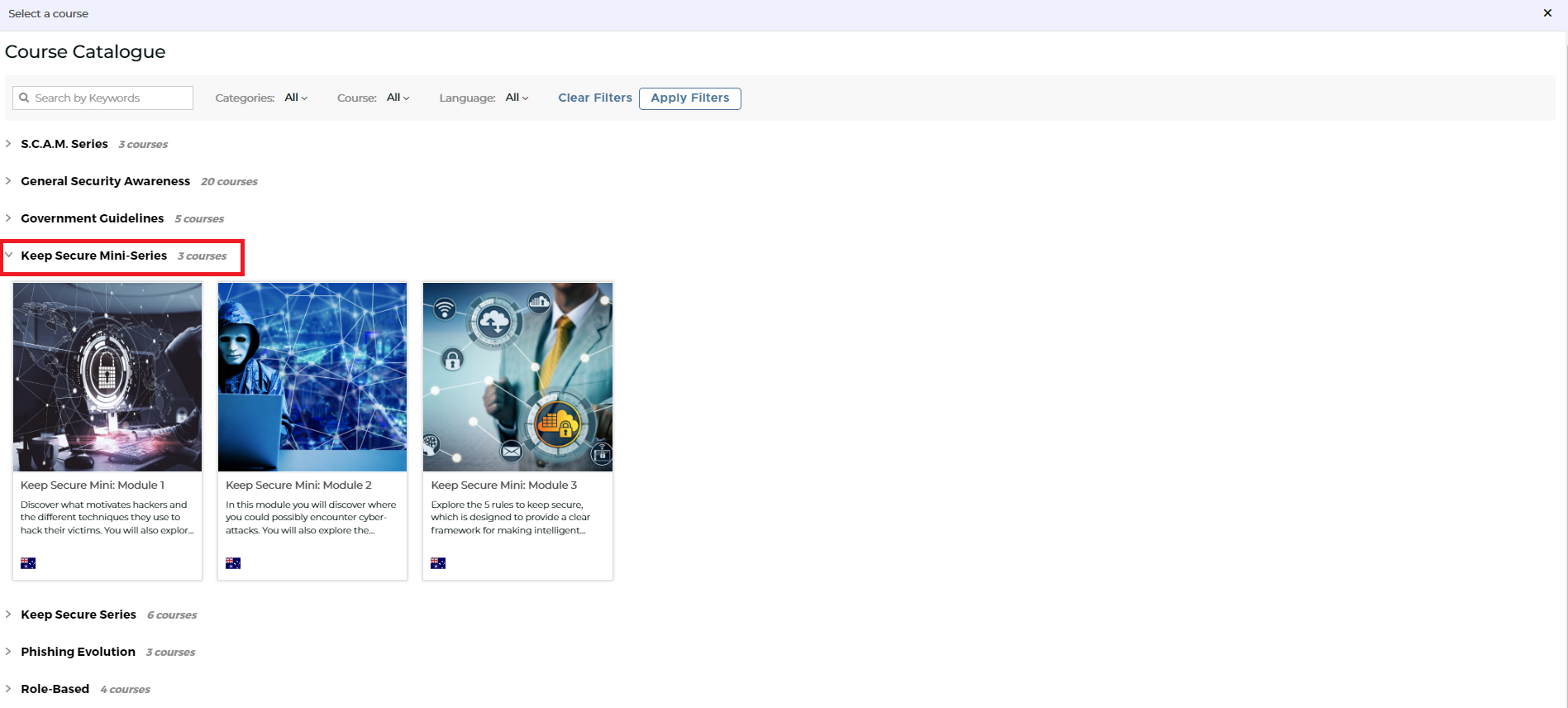Click '5 courses' count text
1568x708 pixels.
click(199, 219)
